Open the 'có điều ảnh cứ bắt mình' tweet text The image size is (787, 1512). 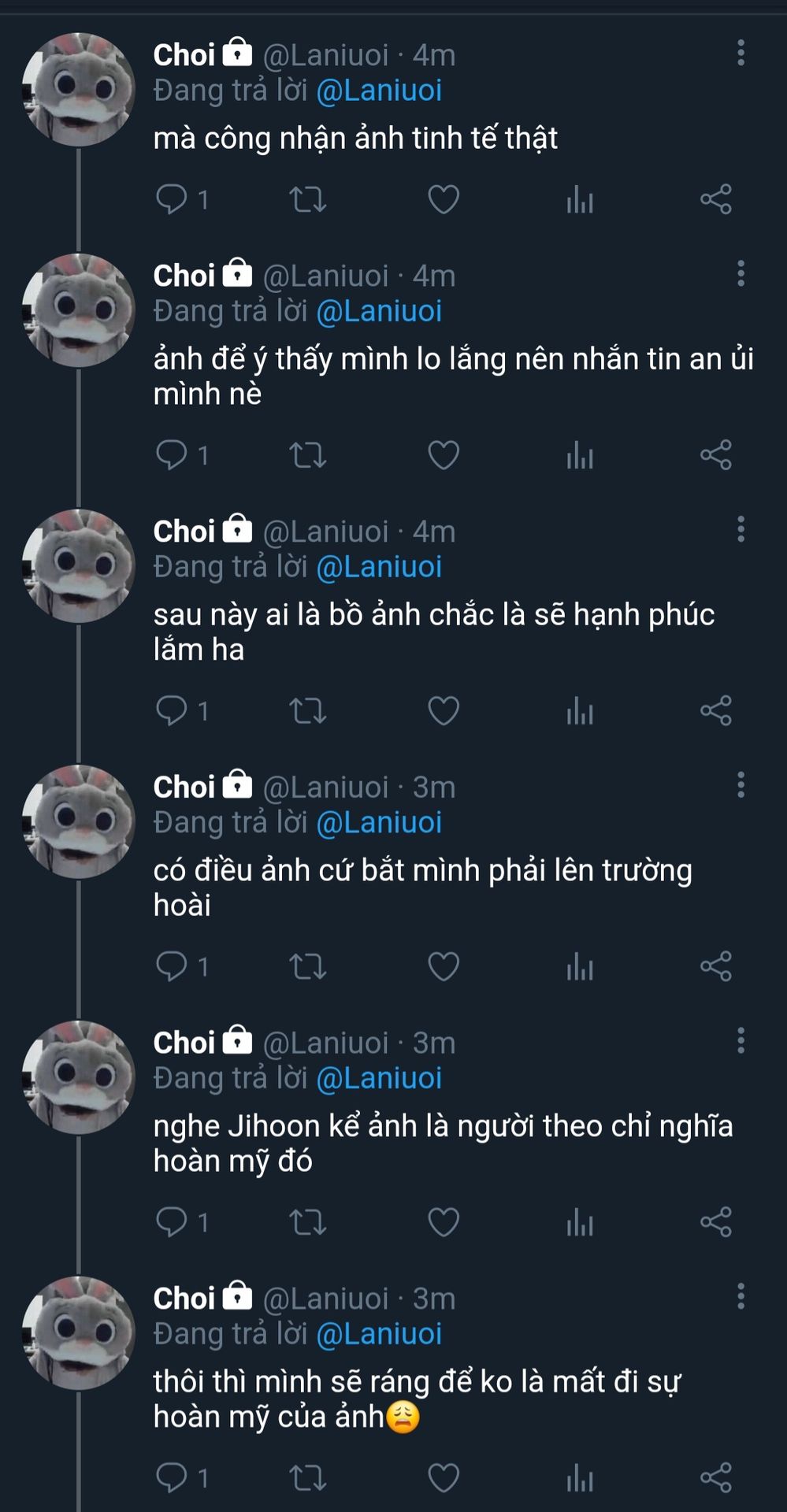(x=422, y=888)
